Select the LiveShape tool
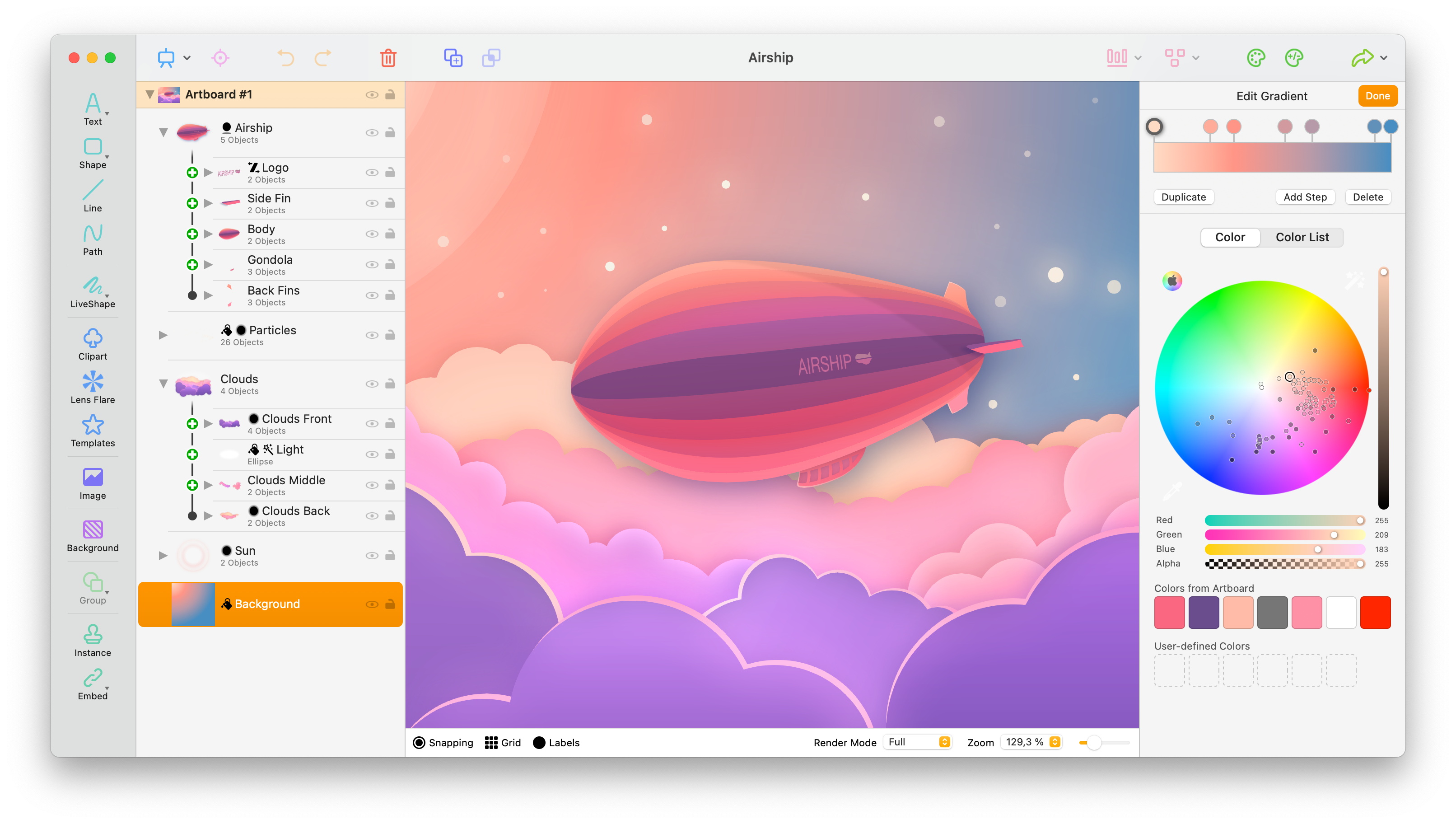Viewport: 1456px width, 824px height. 93,292
